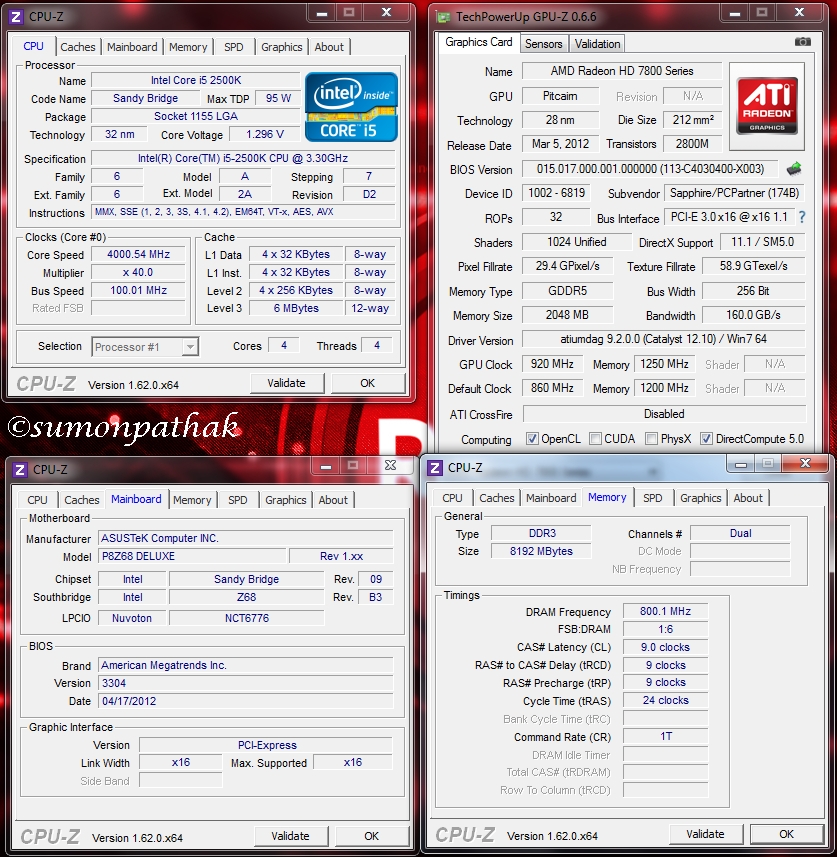Screen dimensions: 837x857
Task: Click the manufacturer ASUSTeK Computer INC.
Action: [x=245, y=538]
